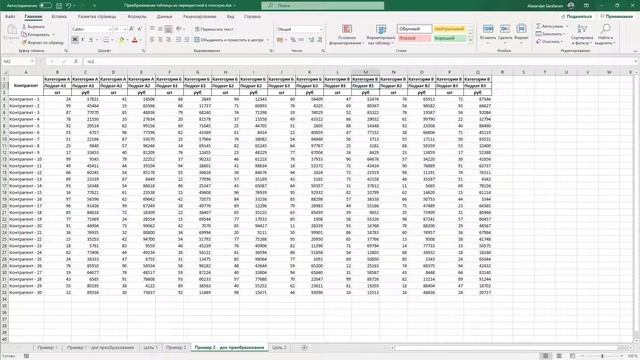
Task: Expand the cell styles gallery
Action: [470, 40]
